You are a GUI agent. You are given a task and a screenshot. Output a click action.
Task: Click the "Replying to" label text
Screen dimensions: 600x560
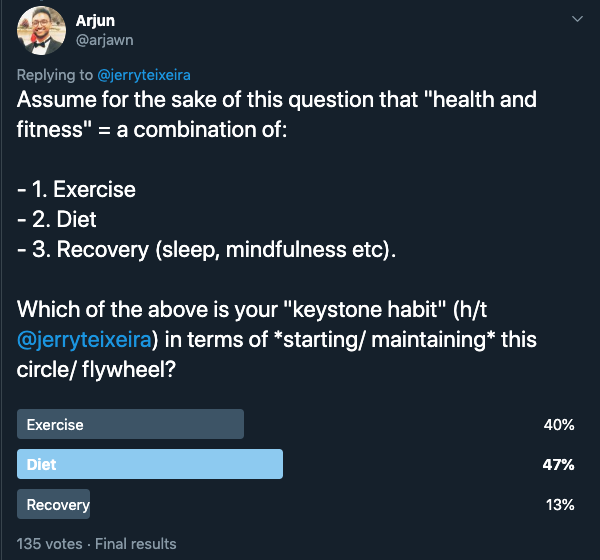pyautogui.click(x=56, y=74)
